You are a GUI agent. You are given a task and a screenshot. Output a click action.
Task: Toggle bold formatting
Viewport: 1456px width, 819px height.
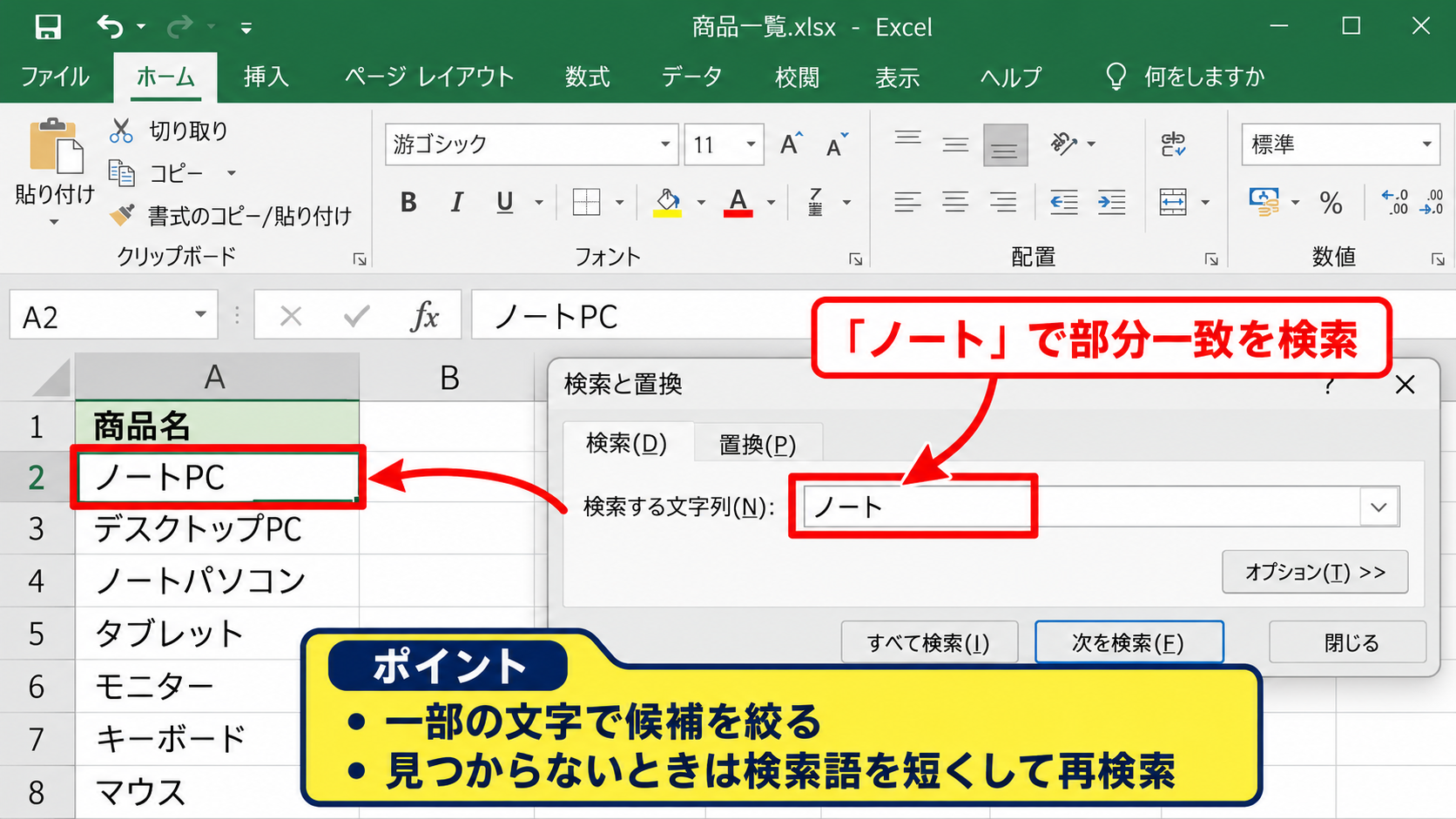tap(408, 203)
